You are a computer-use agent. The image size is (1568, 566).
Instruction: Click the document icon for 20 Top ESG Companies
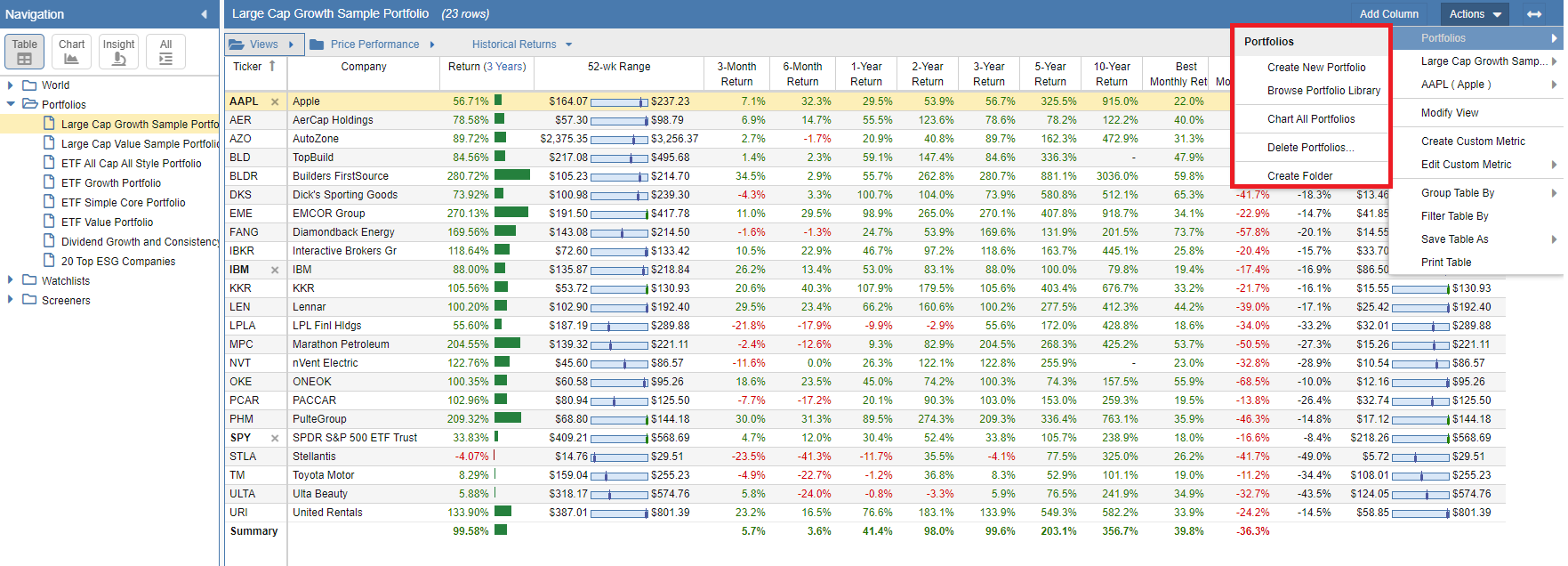point(50,261)
